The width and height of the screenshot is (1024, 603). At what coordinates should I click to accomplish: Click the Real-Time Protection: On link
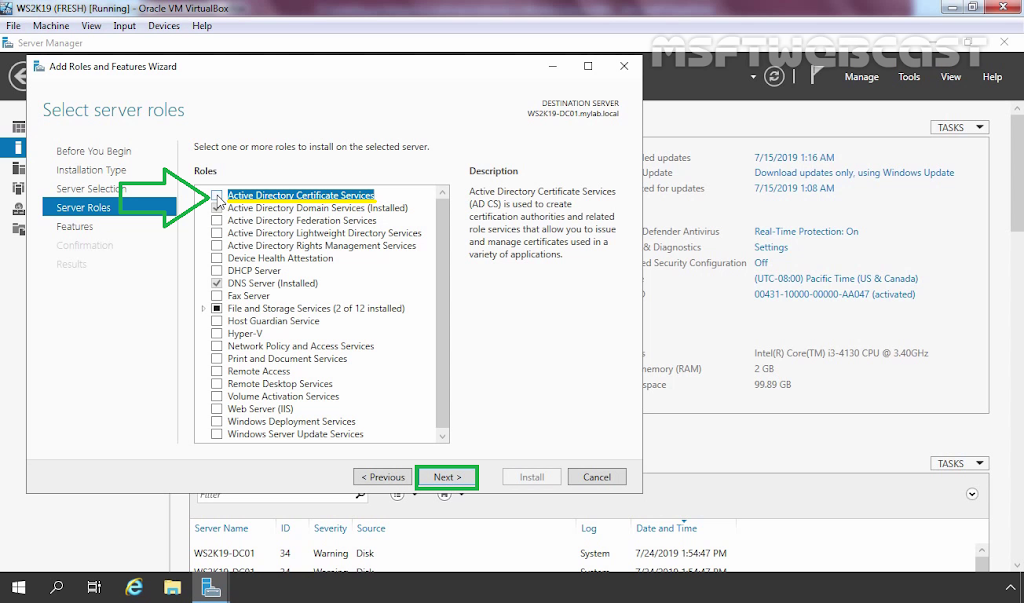tap(807, 231)
